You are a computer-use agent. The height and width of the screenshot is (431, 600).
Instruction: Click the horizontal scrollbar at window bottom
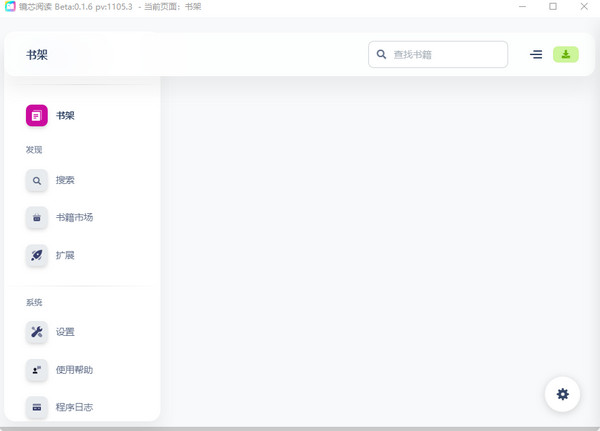tap(300, 427)
